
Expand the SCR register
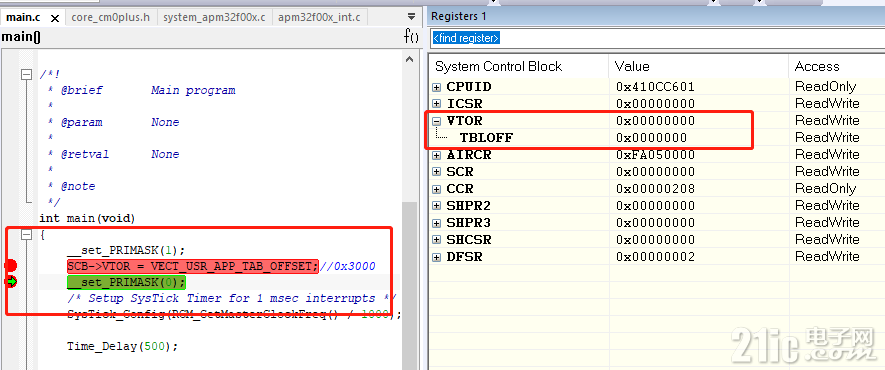(x=437, y=172)
